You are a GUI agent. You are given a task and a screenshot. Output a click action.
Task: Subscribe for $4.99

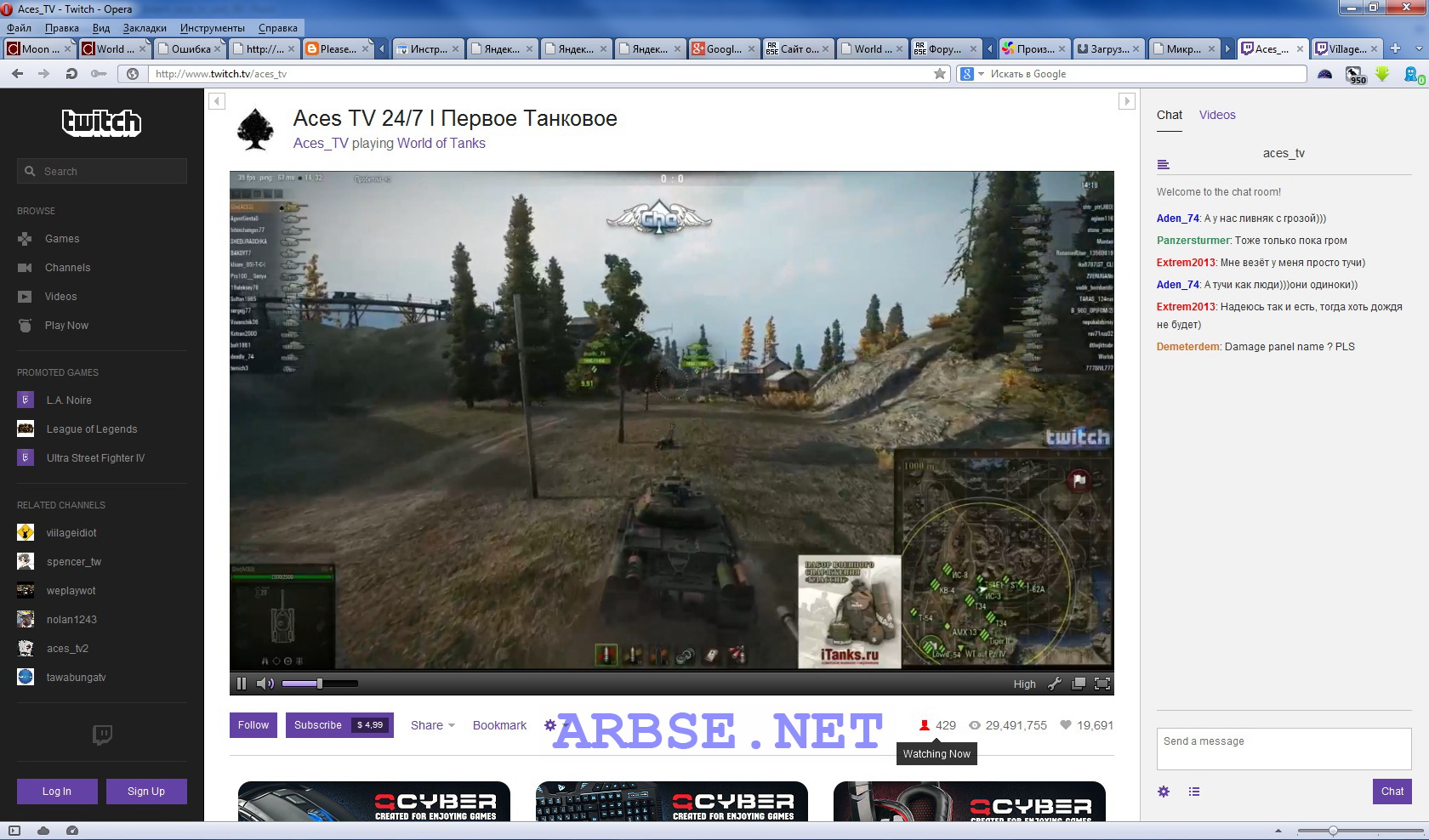(x=339, y=725)
